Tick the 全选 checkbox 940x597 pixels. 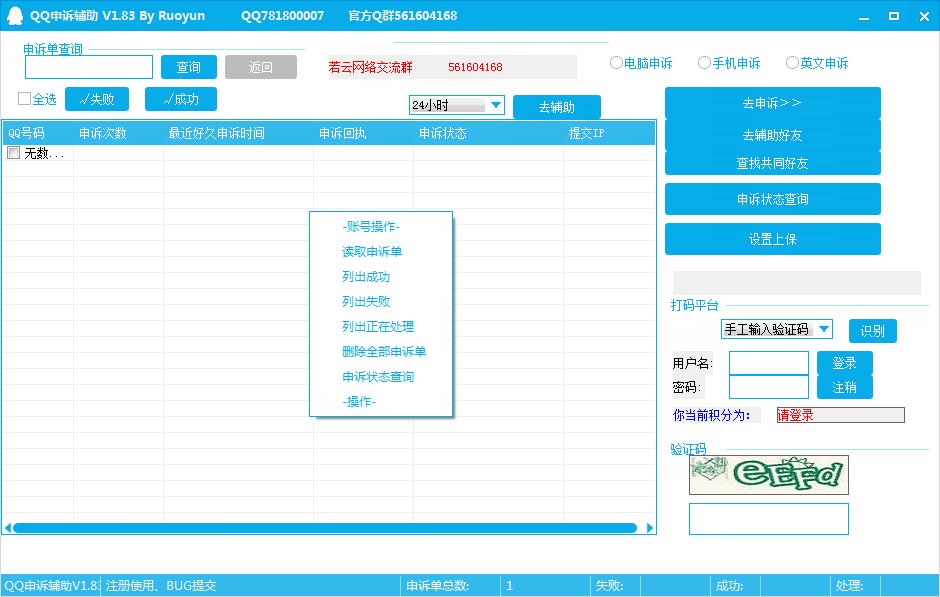click(25, 98)
